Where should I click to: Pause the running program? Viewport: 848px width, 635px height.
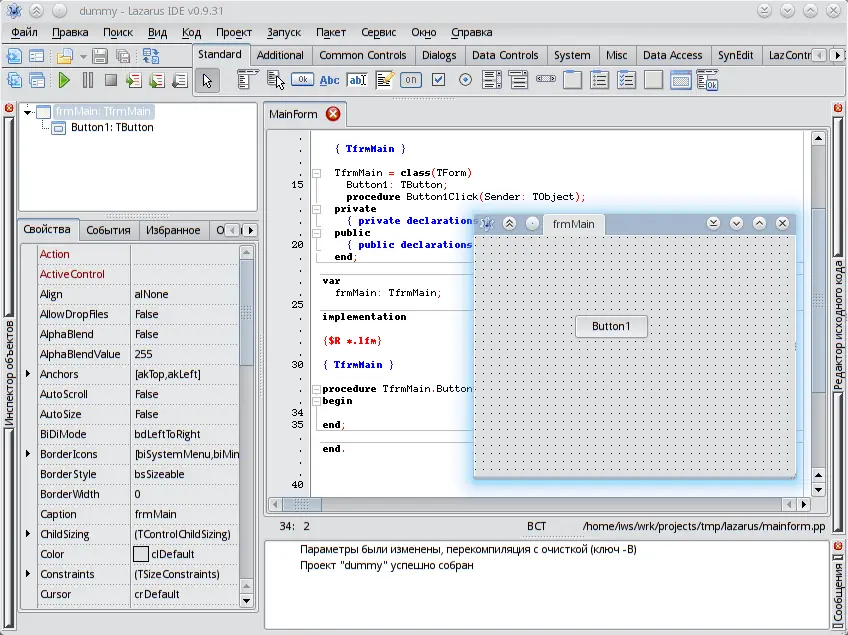point(88,81)
